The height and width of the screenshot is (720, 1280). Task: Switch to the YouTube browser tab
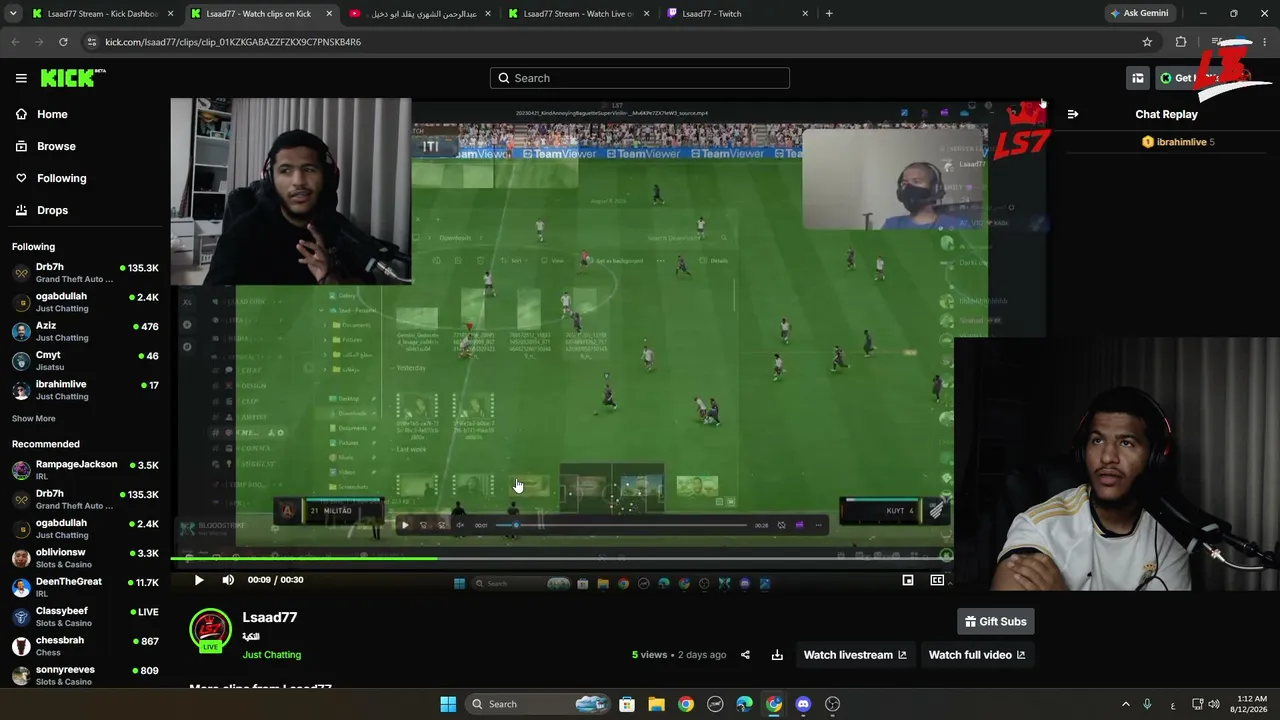[421, 14]
